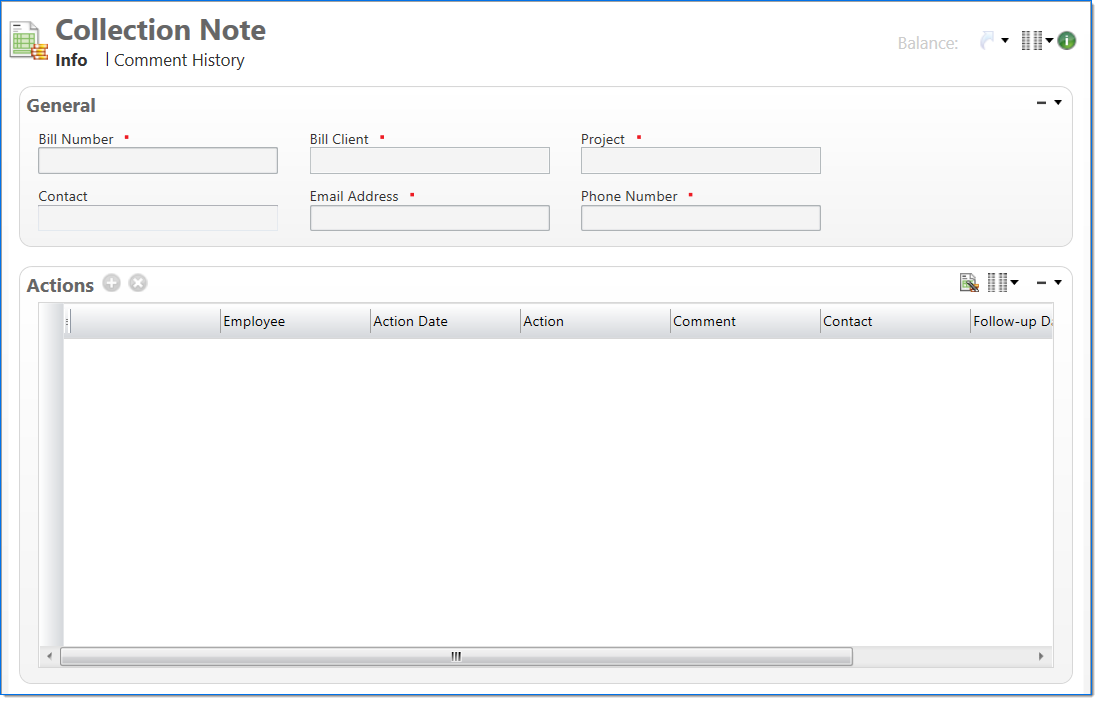Click the horizontal scrollbar thumb in Actions

456,656
